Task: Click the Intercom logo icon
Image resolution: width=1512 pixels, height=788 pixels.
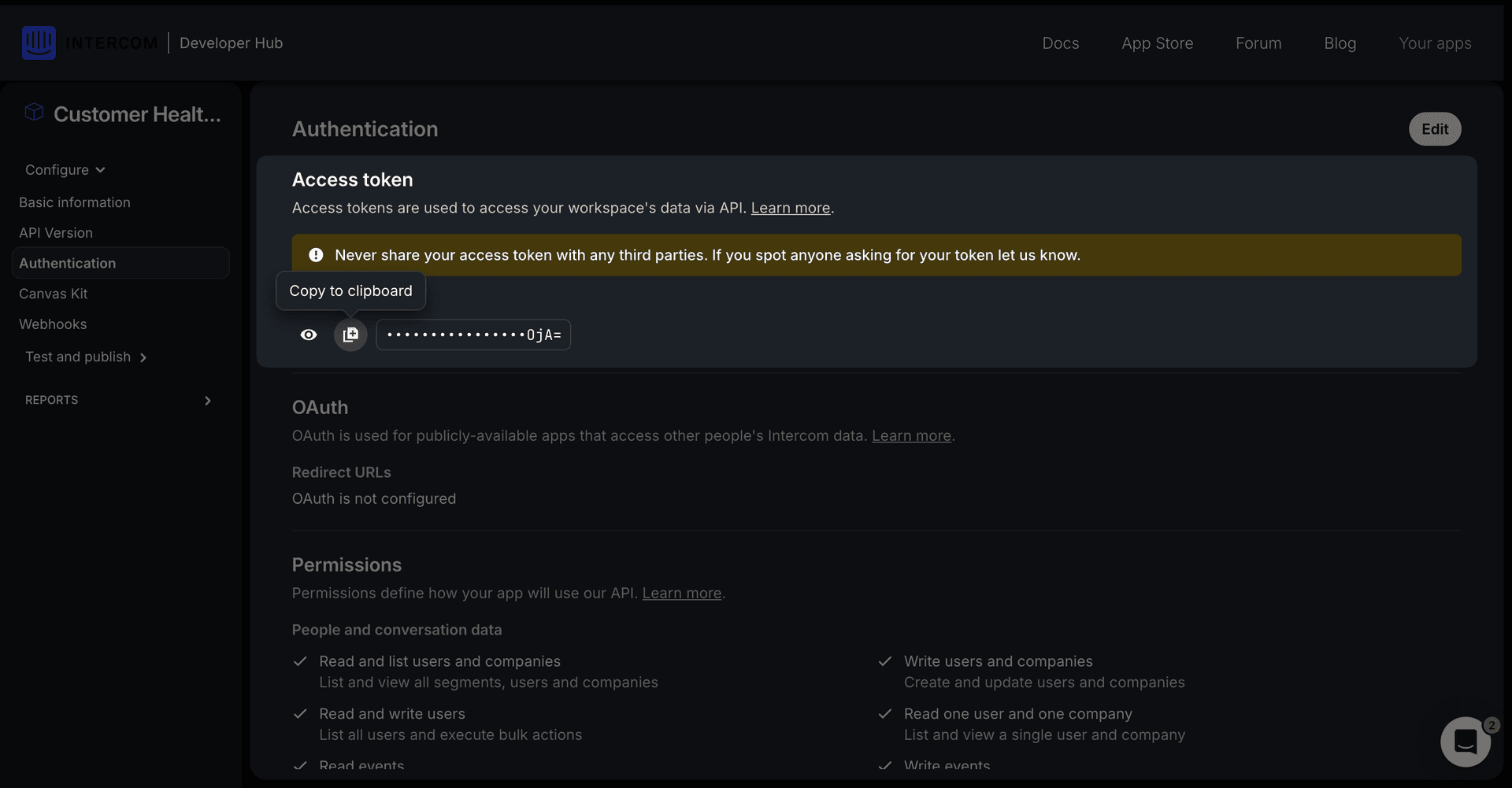Action: (x=39, y=43)
